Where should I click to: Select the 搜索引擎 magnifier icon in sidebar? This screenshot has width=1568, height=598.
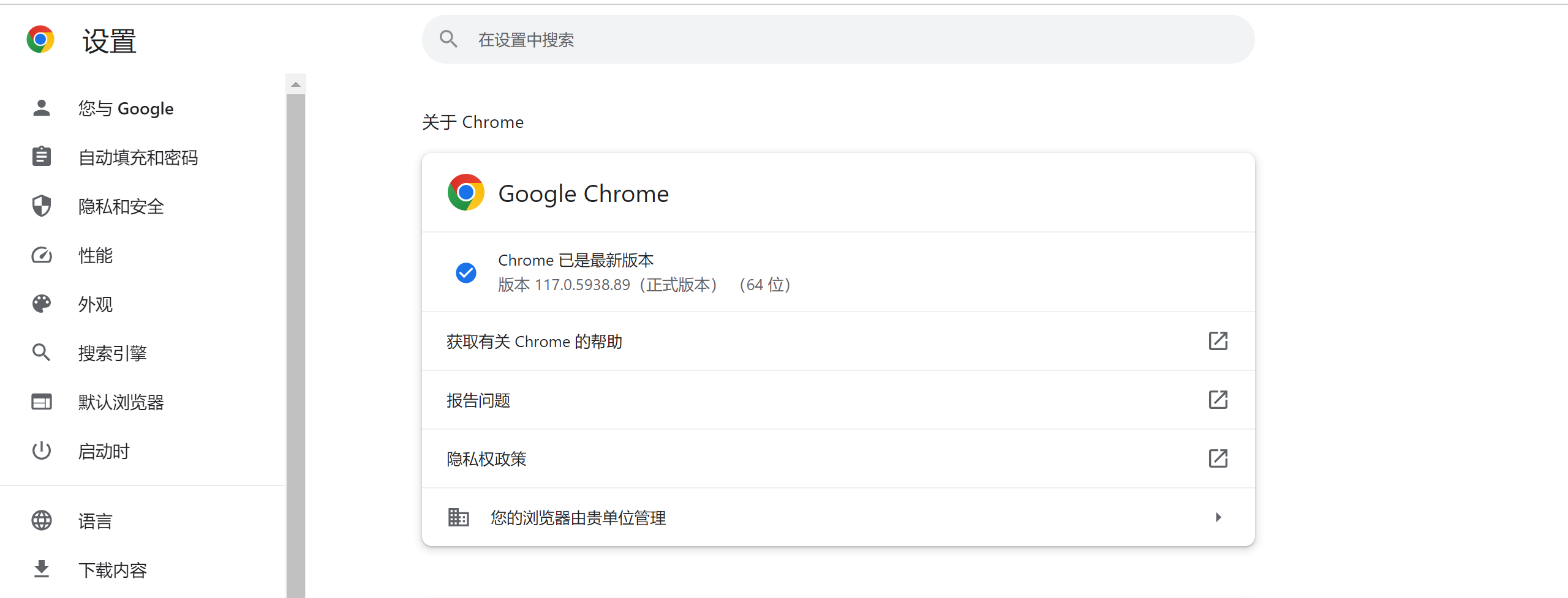41,353
